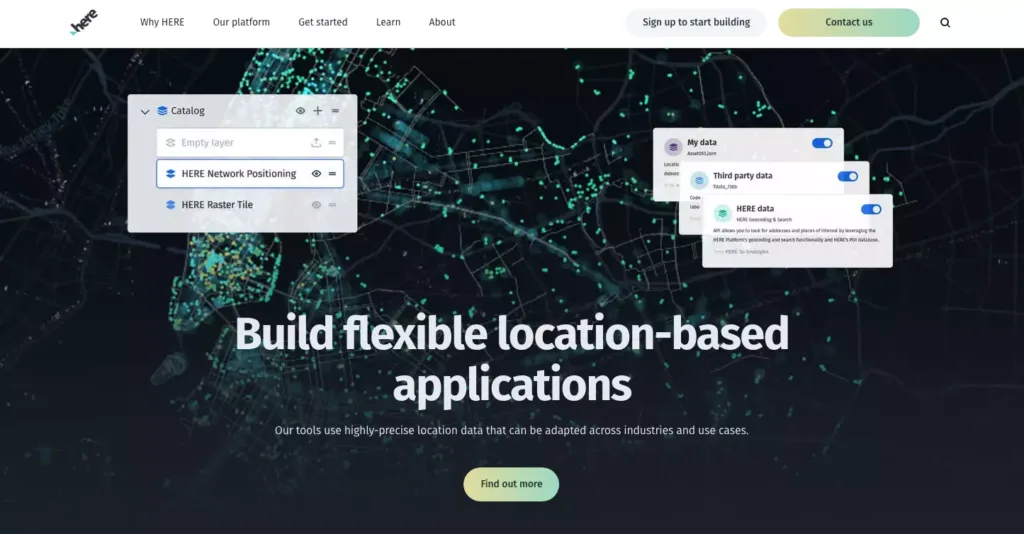
Task: Click the HERE Network Positioning layer icon
Action: [170, 174]
